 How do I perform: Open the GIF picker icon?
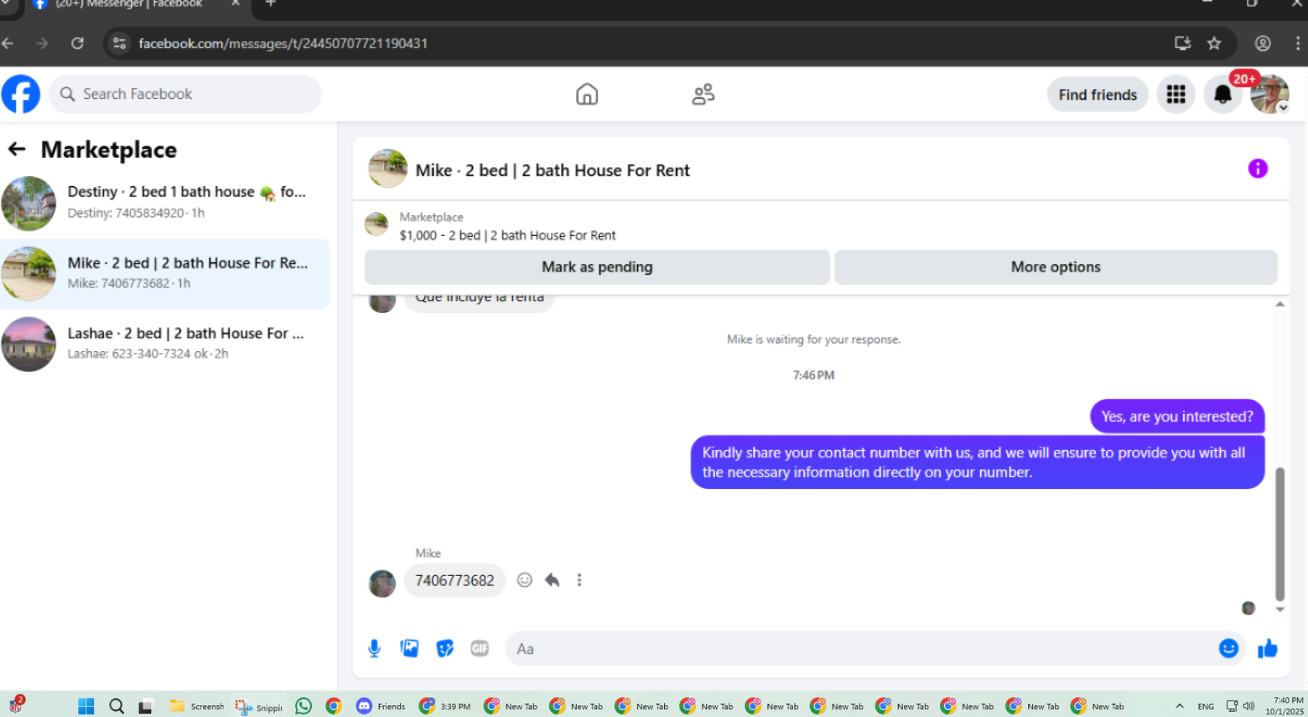pyautogui.click(x=480, y=649)
